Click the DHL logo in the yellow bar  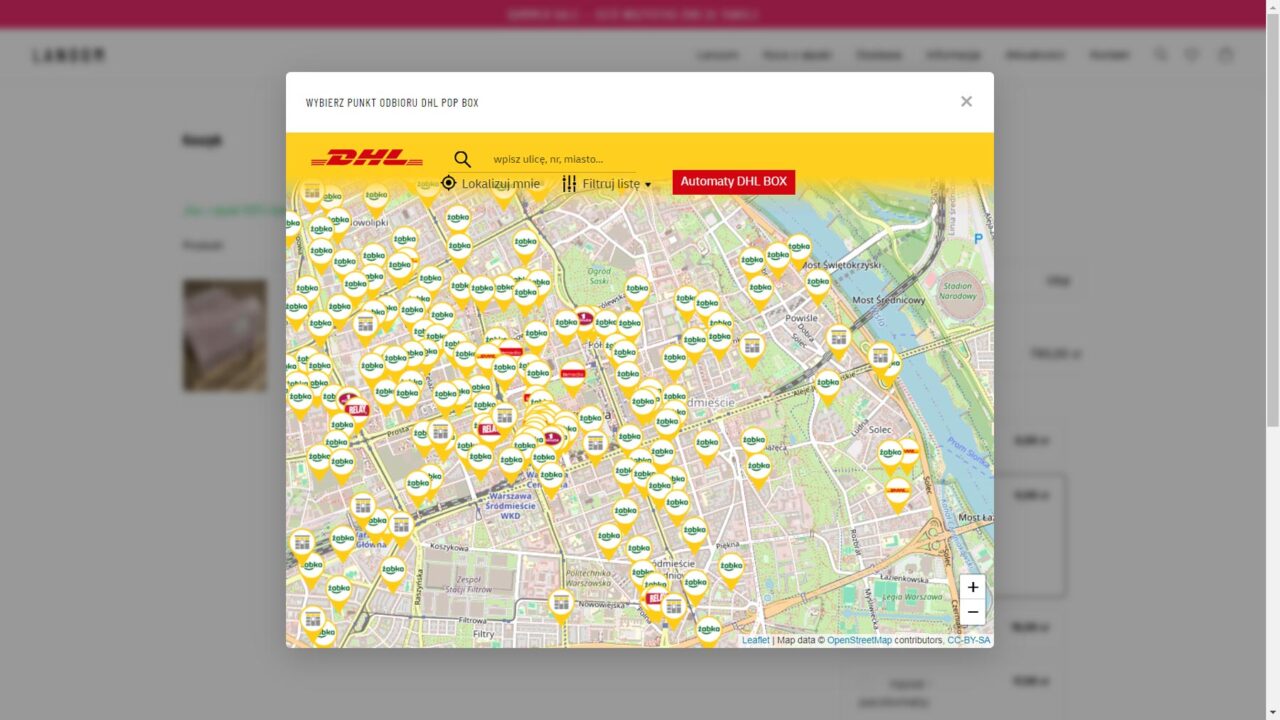tap(367, 158)
